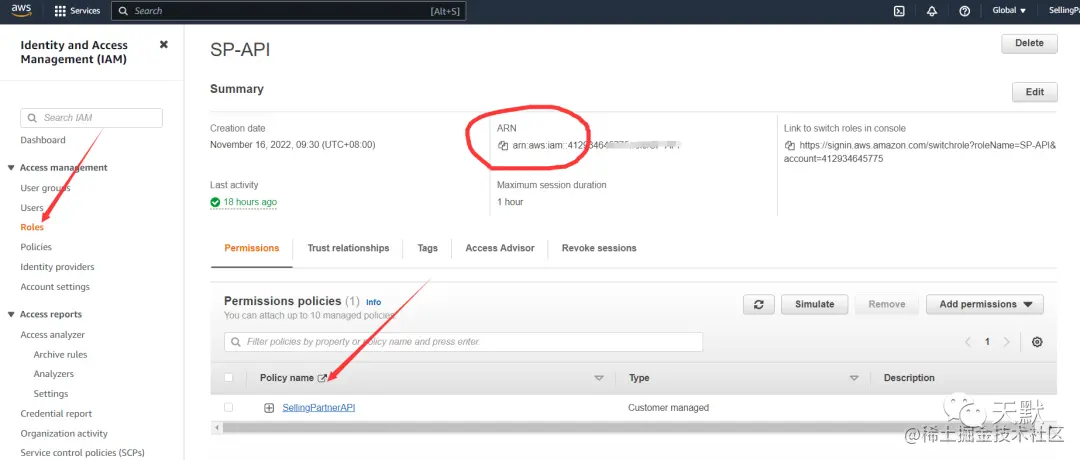
Task: Go to the previous policies page arrow
Action: 968,342
